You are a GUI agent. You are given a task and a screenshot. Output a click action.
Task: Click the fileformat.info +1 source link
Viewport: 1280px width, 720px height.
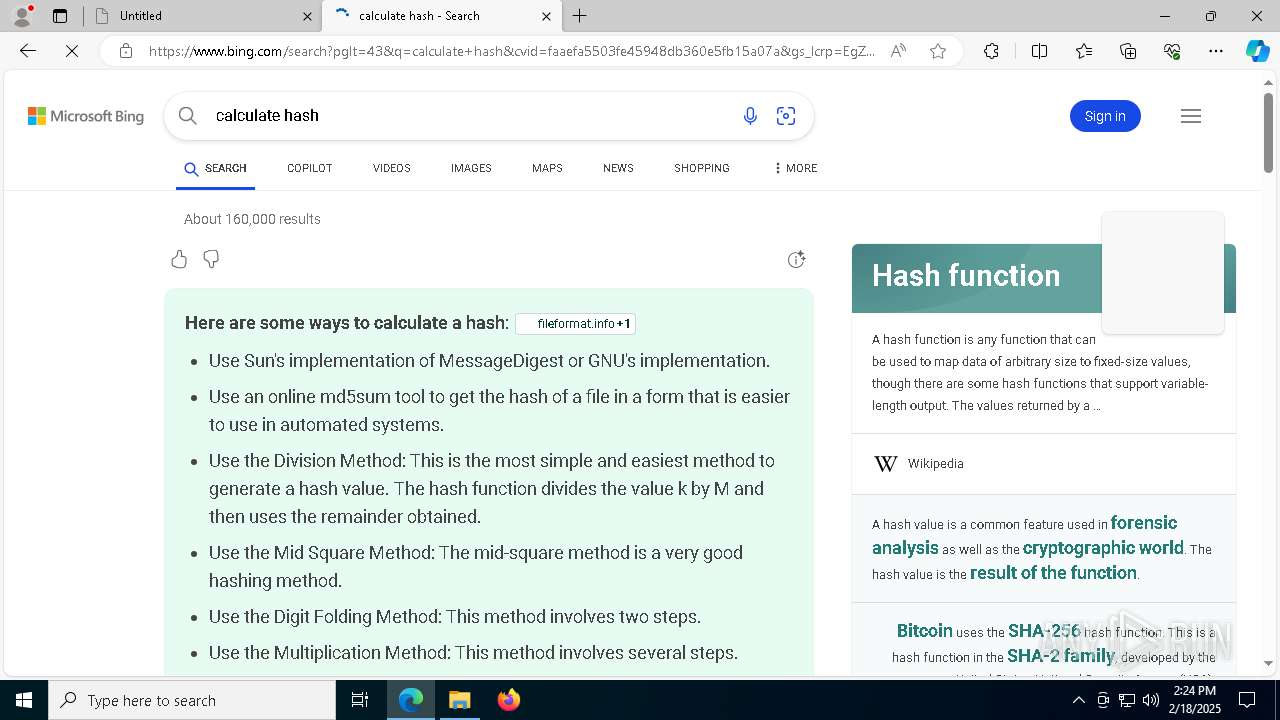click(576, 324)
